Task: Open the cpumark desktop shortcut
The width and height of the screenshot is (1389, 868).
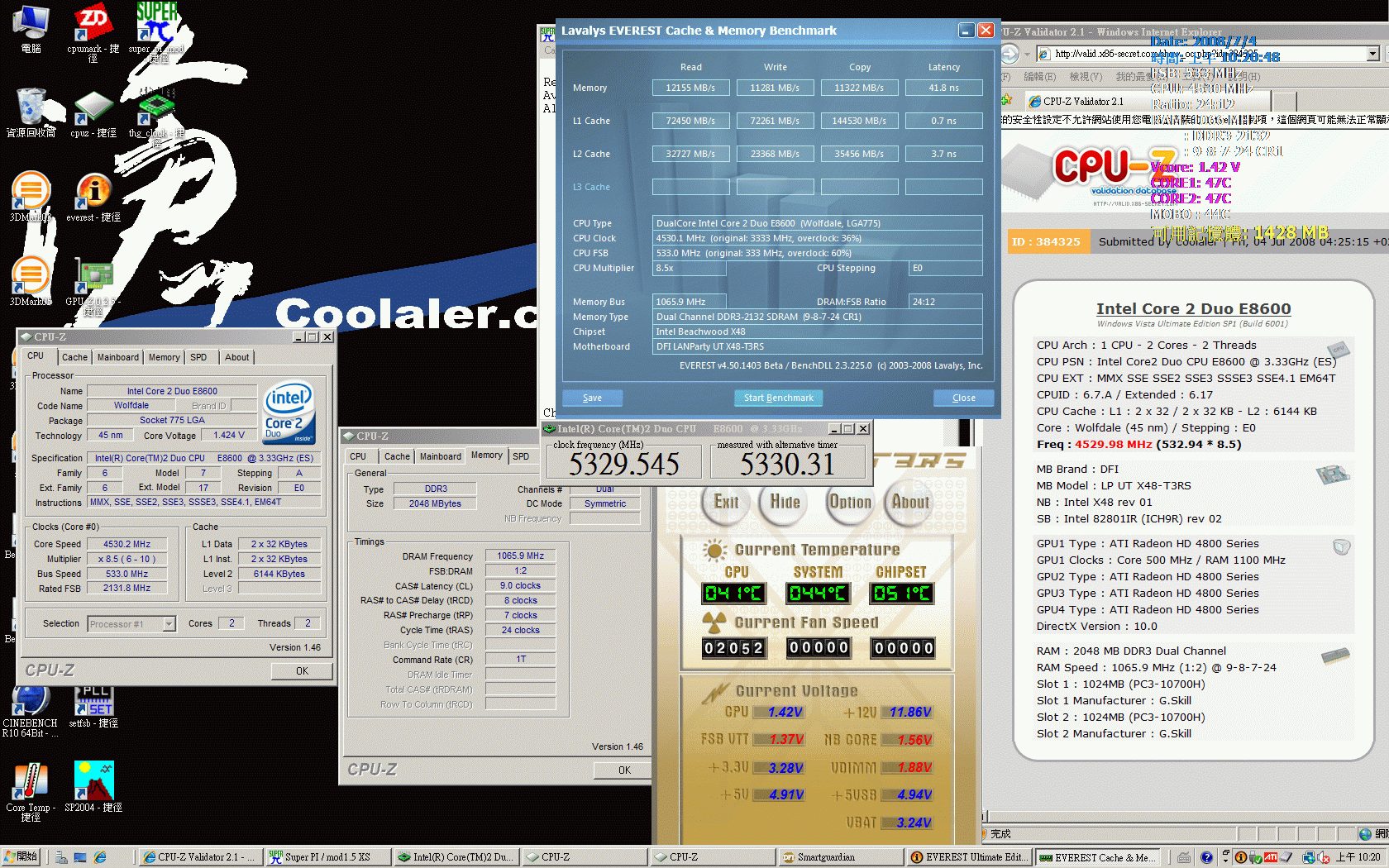Action: pyautogui.click(x=93, y=31)
